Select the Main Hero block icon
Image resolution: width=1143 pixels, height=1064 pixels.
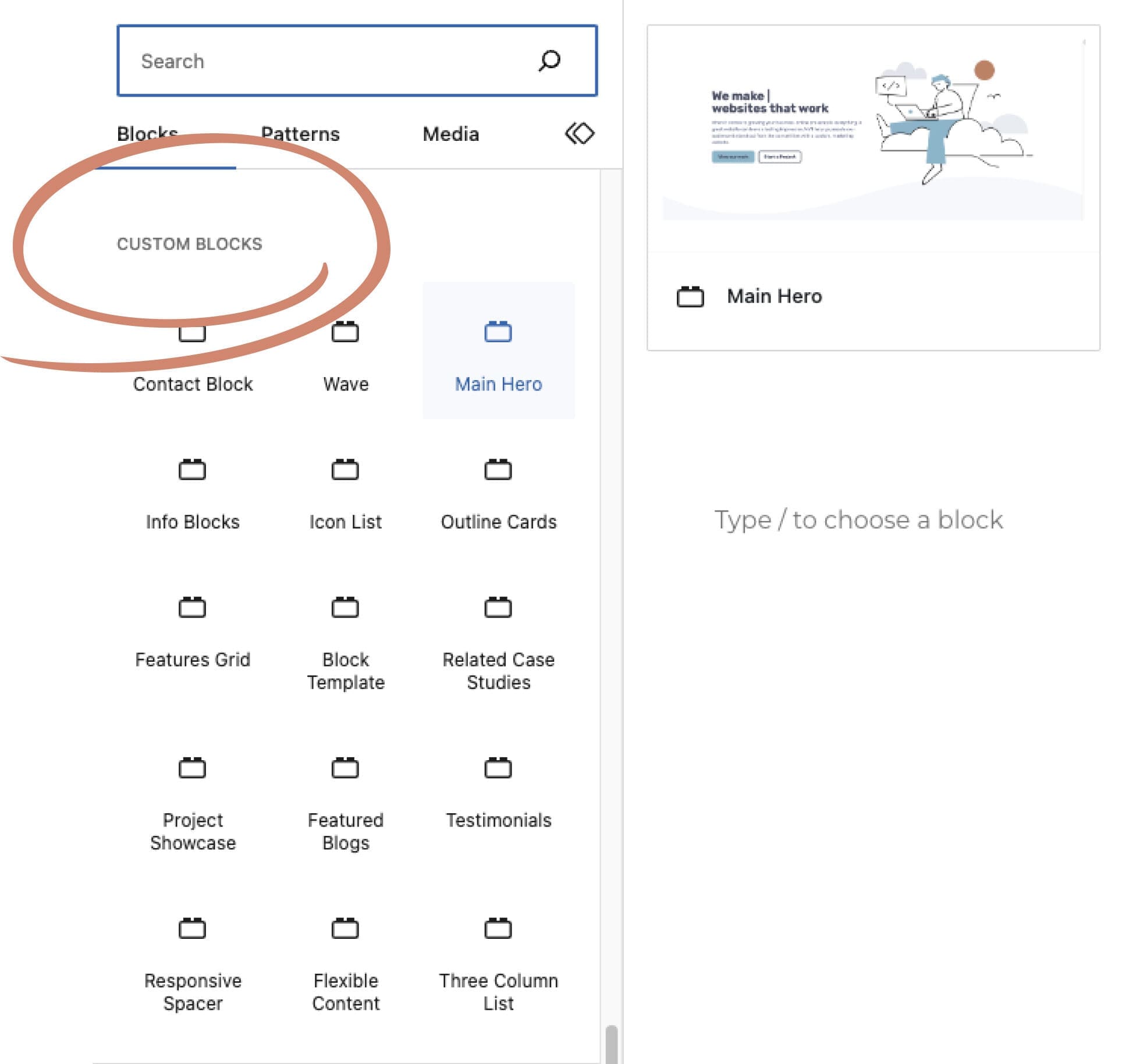(x=498, y=332)
